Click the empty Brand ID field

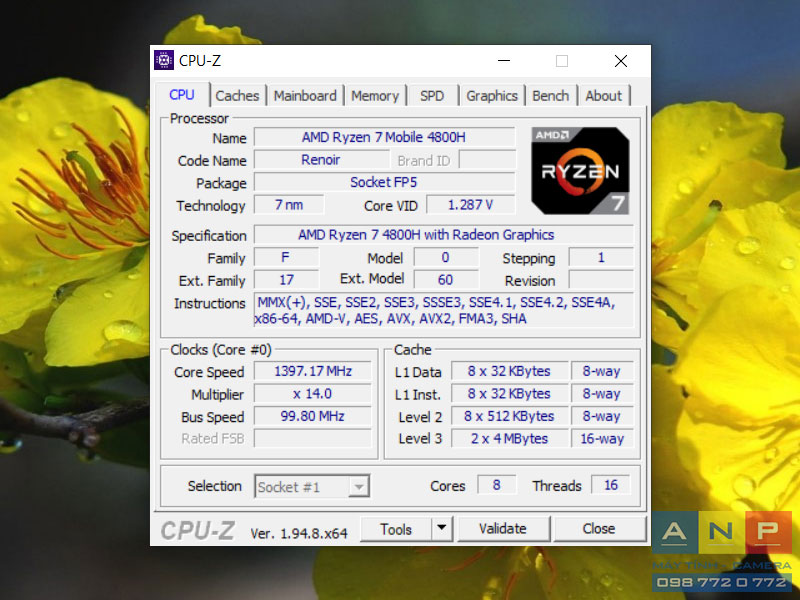[487, 160]
